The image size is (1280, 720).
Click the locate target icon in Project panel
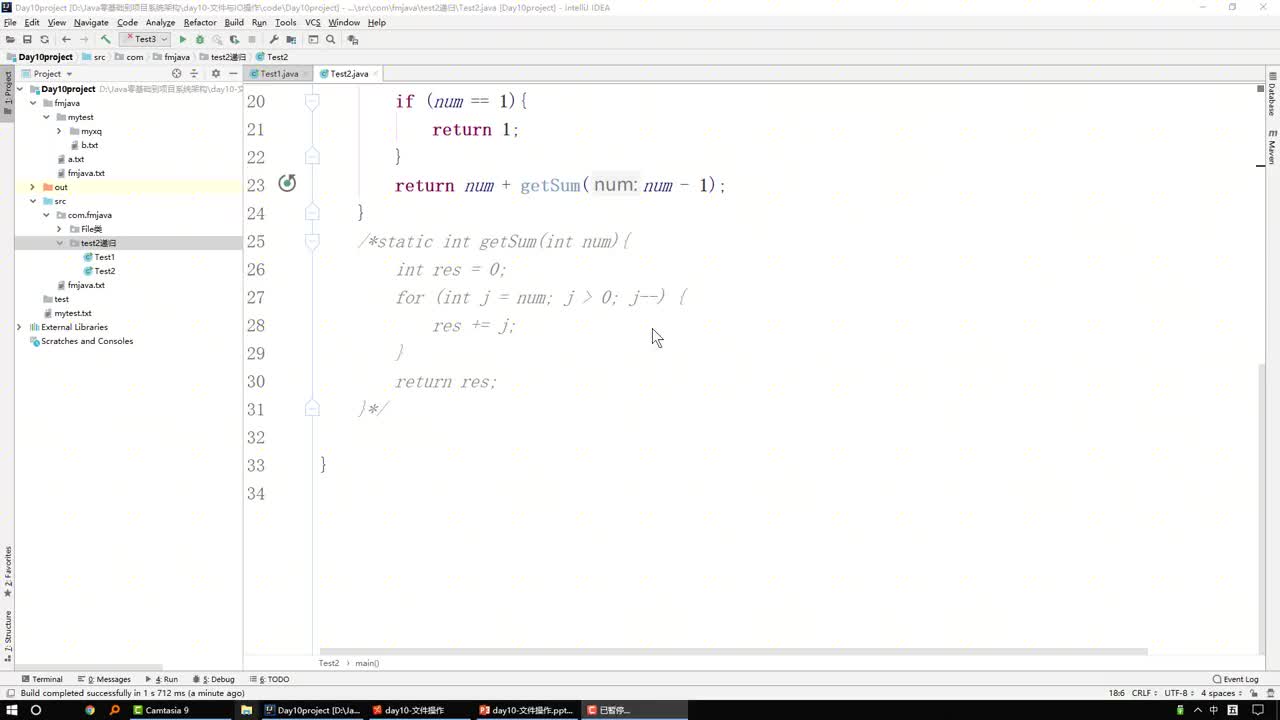[177, 74]
